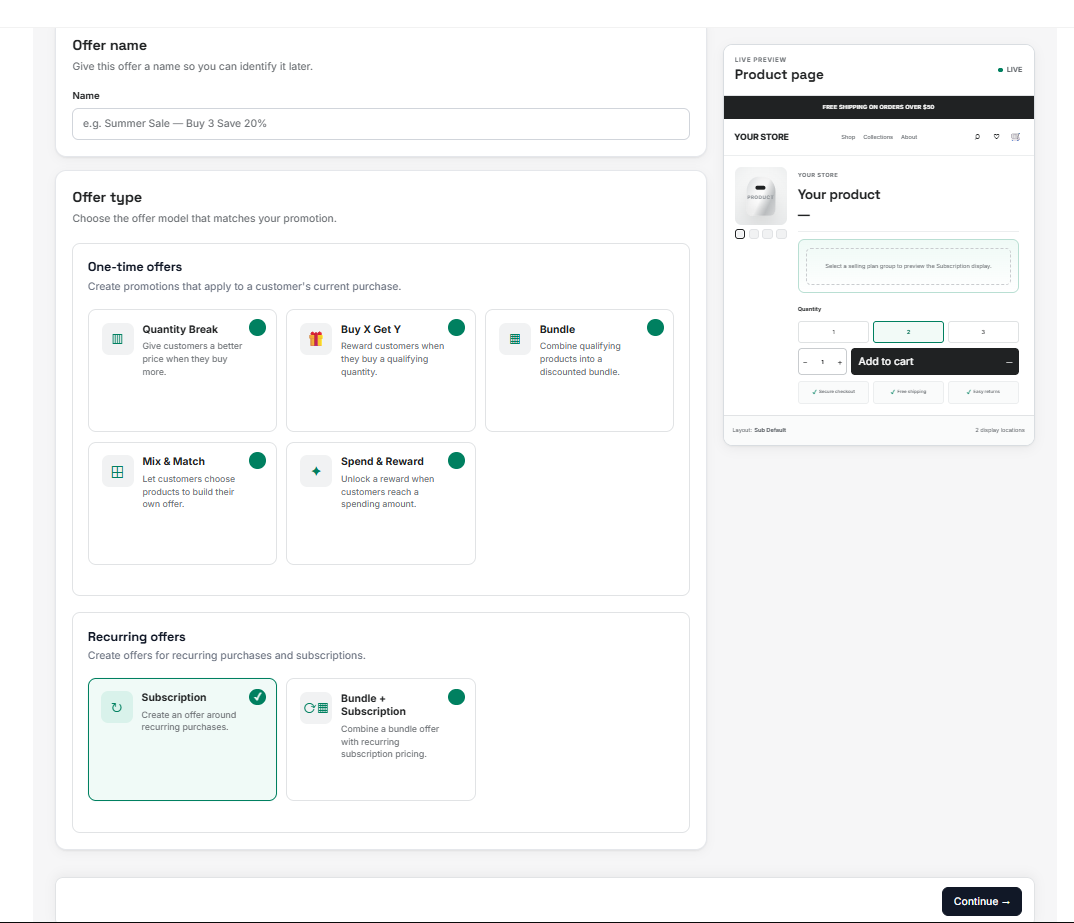This screenshot has width=1074, height=923.
Task: Click the 'Spend & Reward' card title
Action: click(382, 462)
